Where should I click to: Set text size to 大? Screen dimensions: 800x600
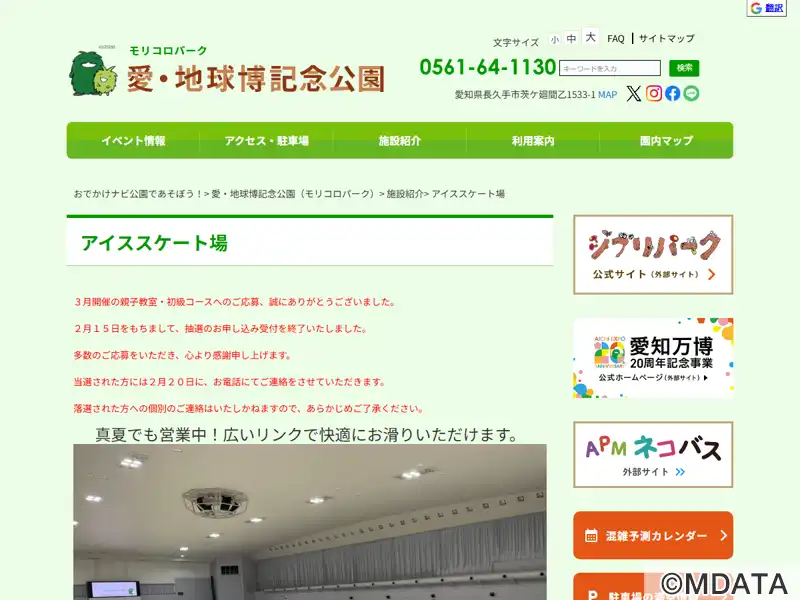(x=590, y=37)
